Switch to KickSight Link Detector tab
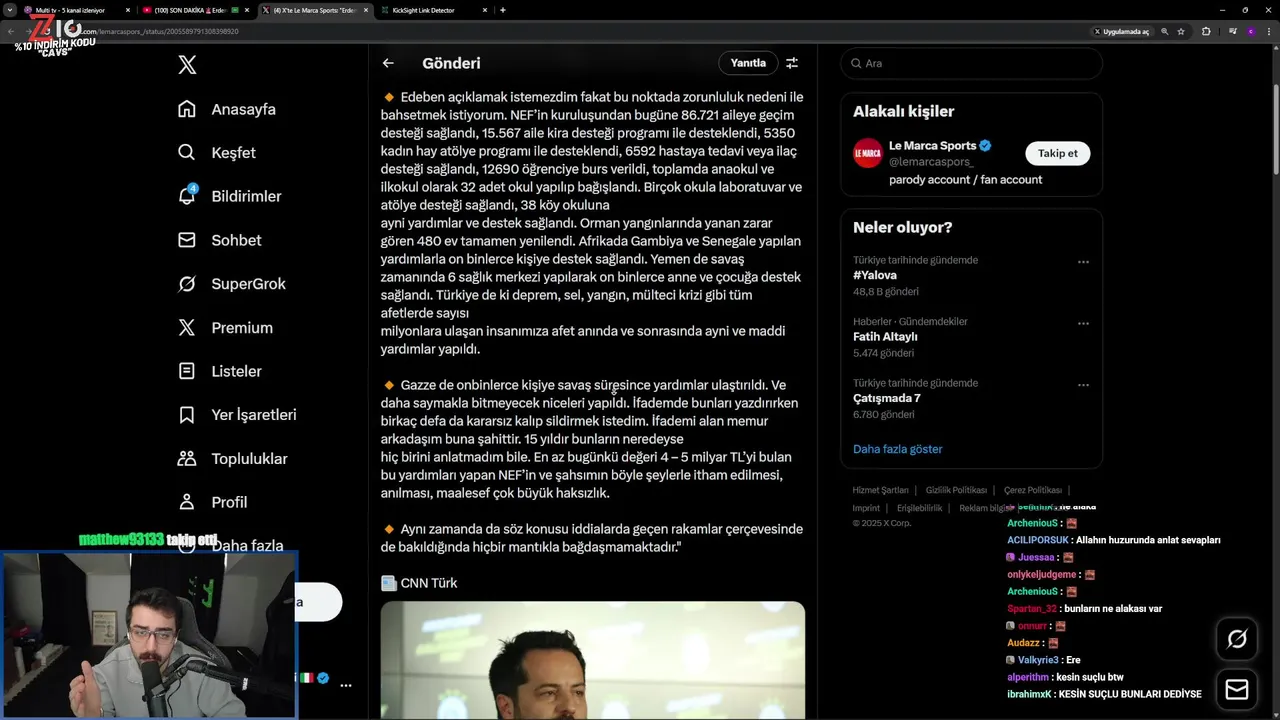This screenshot has width=1280, height=720. click(x=432, y=10)
